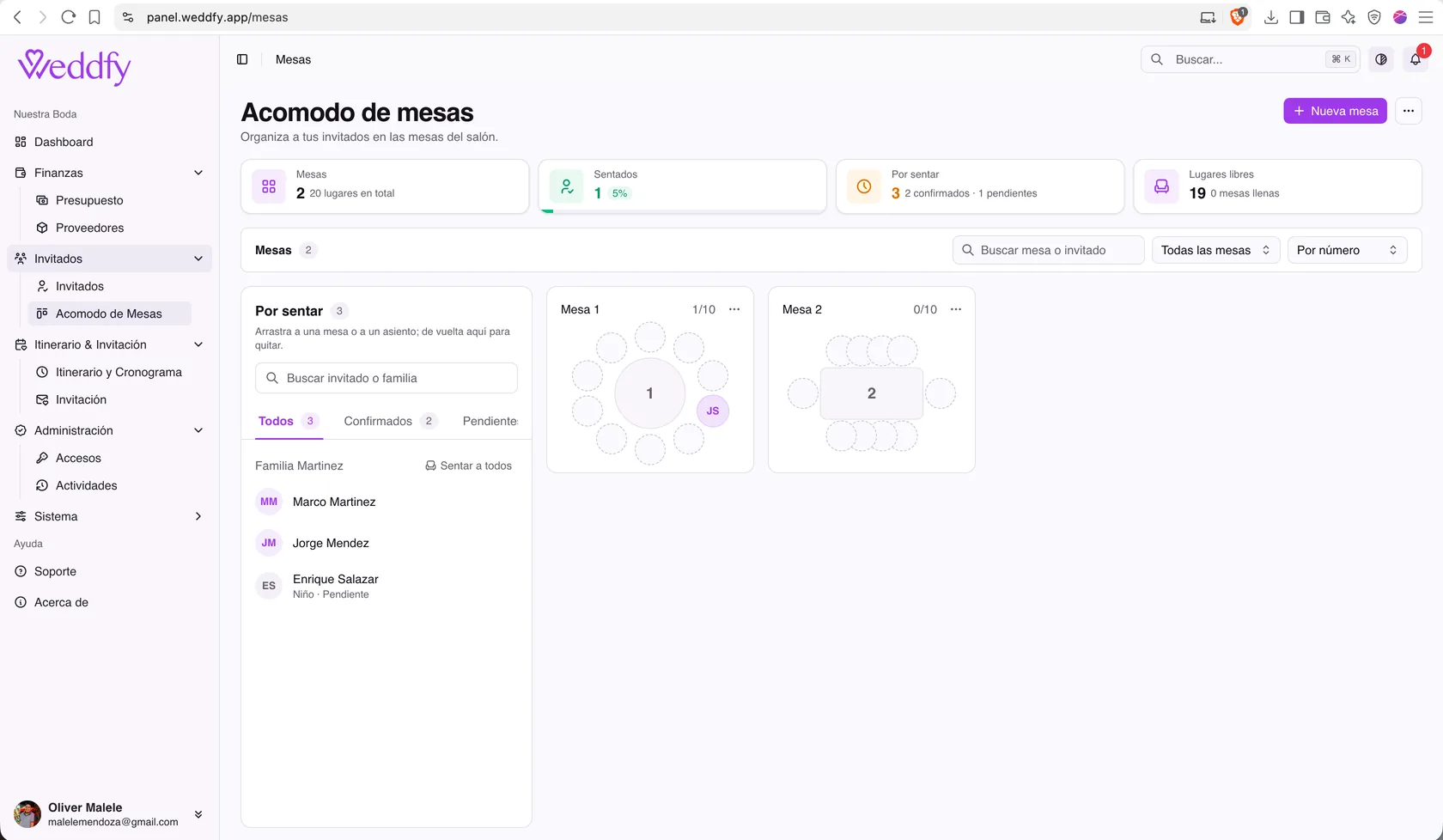1443x840 pixels.
Task: Click Sentar a todos for Familia Martinez
Action: [469, 466]
